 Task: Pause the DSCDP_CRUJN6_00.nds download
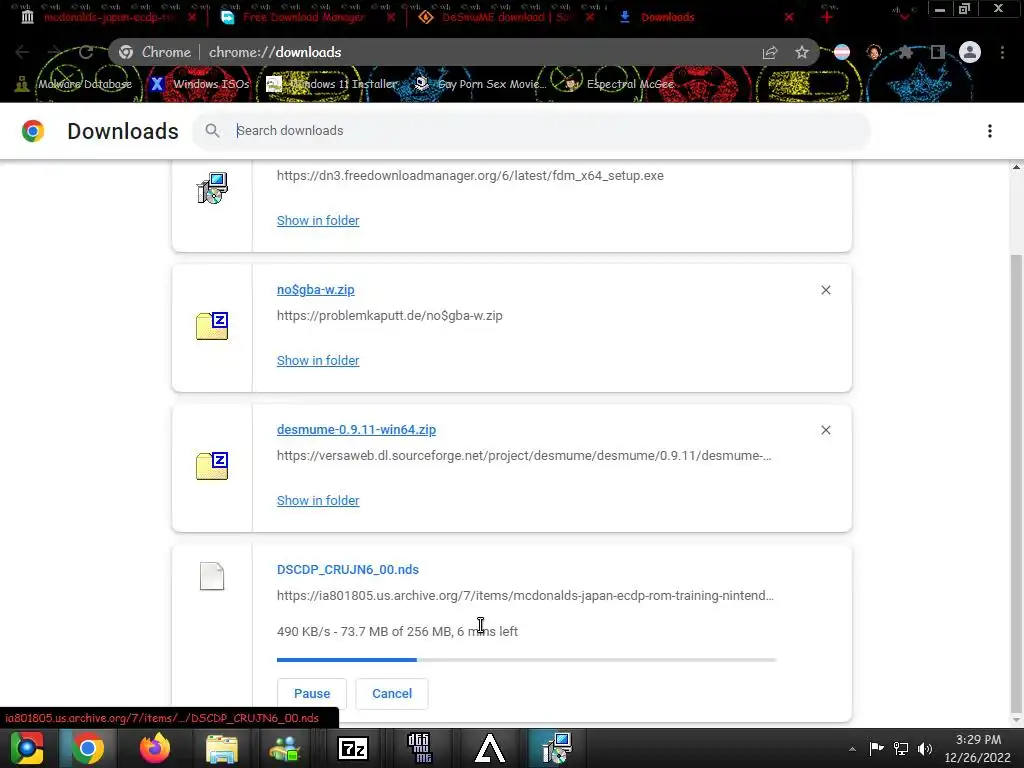(312, 694)
